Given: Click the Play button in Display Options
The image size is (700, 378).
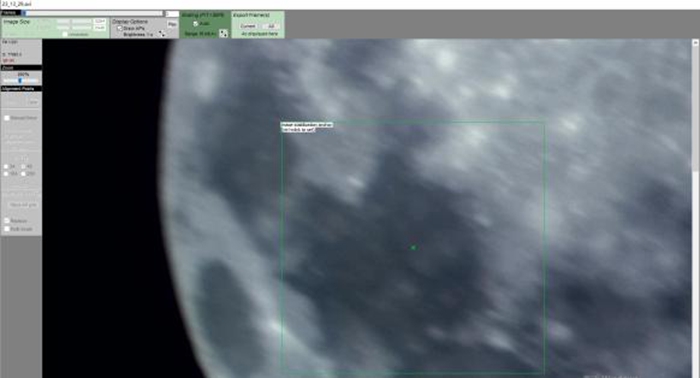Looking at the screenshot, I should 172,24.
